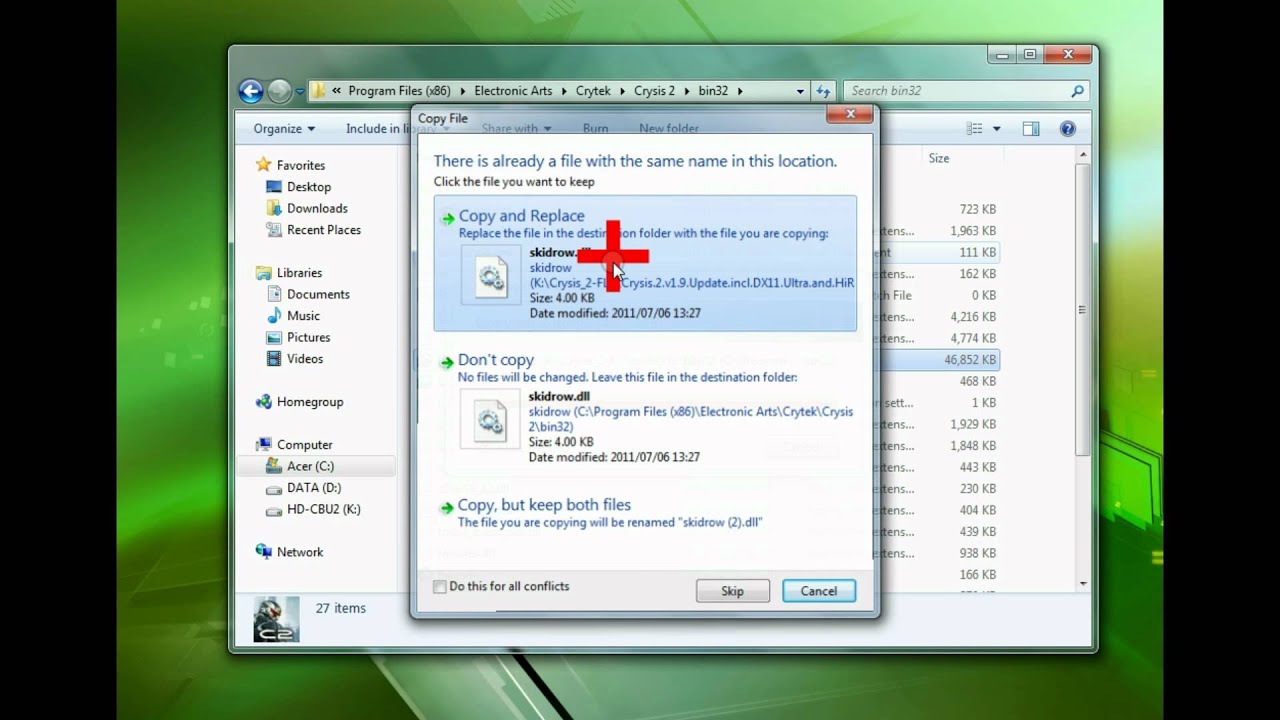Focus the Search bin32 field
The width and height of the screenshot is (1280, 720).
(x=966, y=91)
